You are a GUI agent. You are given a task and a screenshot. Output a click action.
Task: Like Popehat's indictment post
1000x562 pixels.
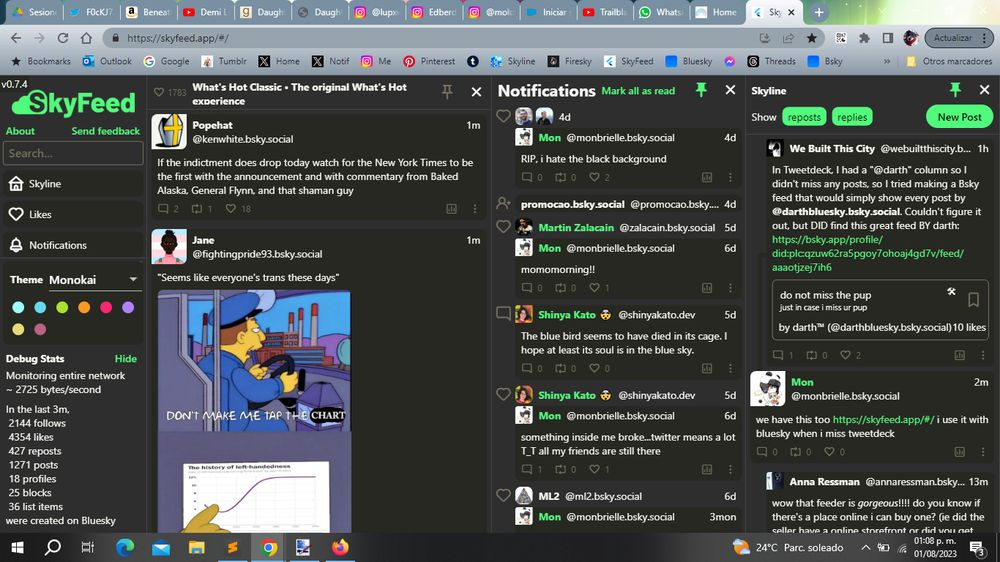[x=231, y=209]
